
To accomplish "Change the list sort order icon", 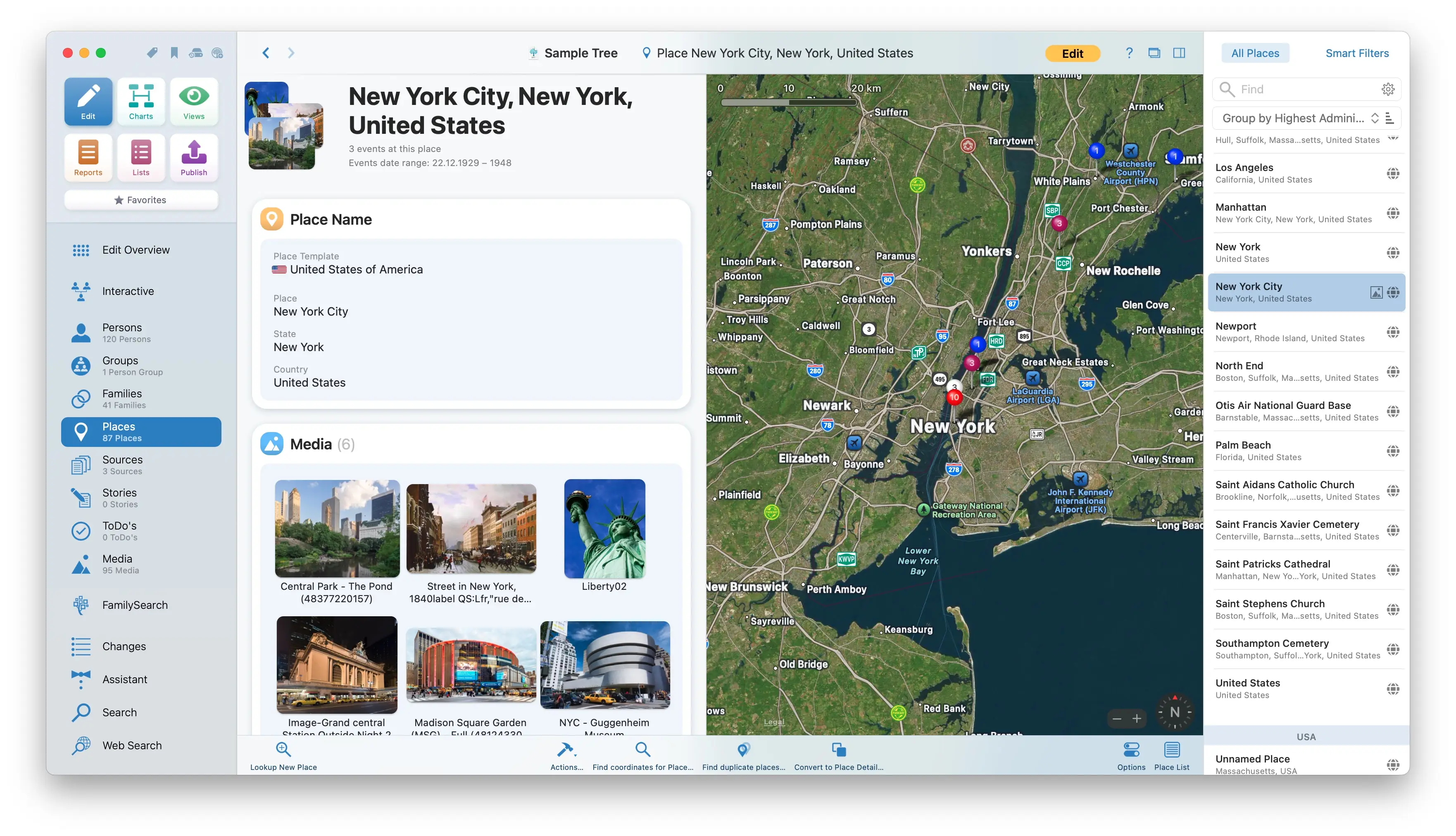I will (x=1389, y=118).
